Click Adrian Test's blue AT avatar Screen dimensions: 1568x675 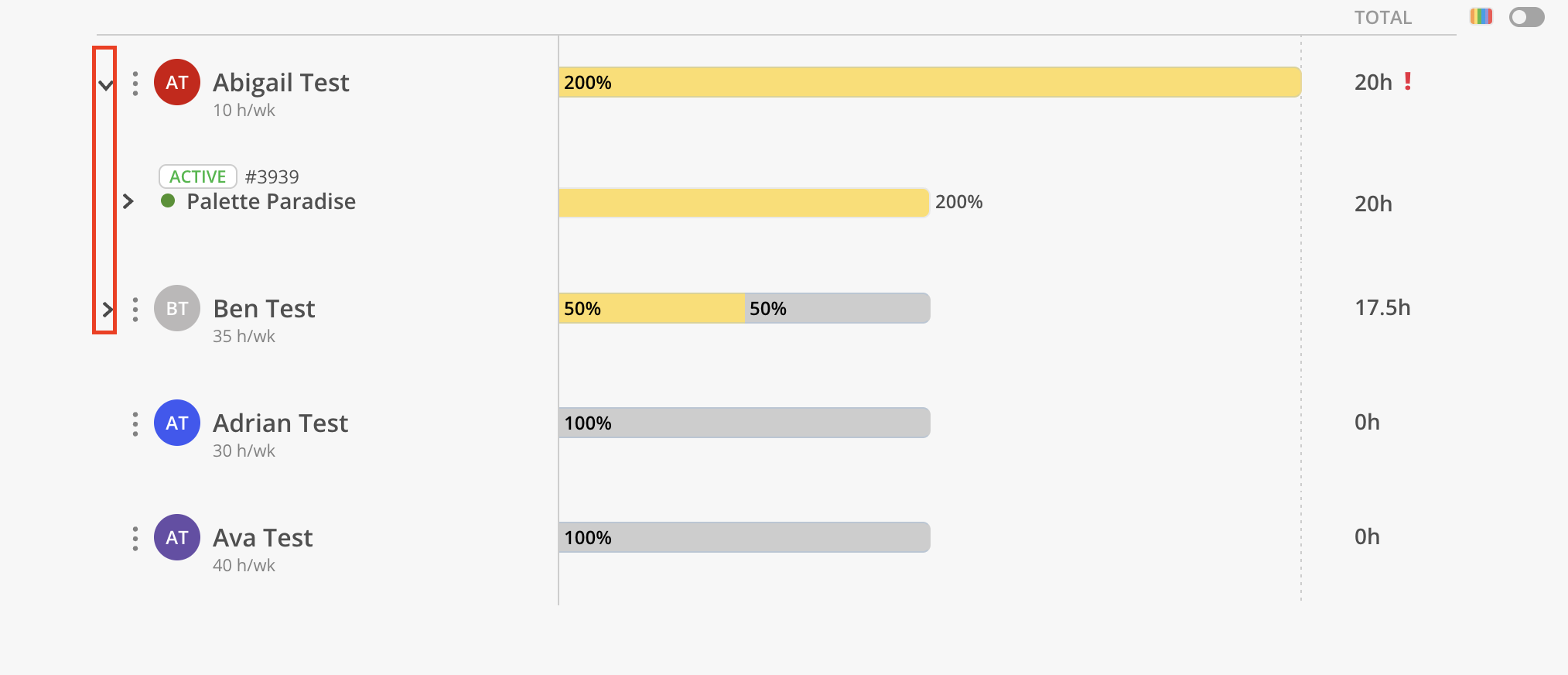[177, 423]
